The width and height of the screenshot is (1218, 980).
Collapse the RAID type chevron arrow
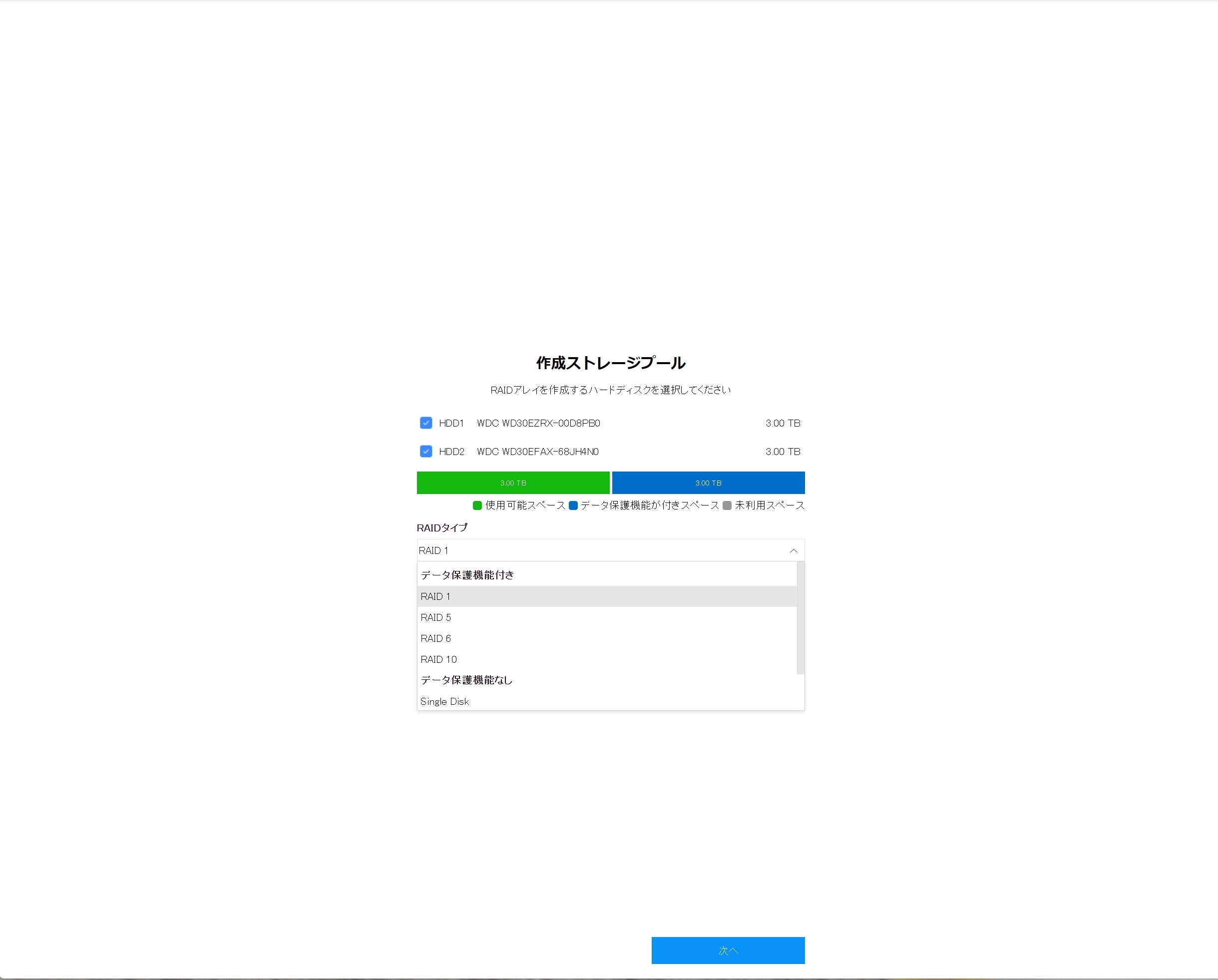pos(793,550)
